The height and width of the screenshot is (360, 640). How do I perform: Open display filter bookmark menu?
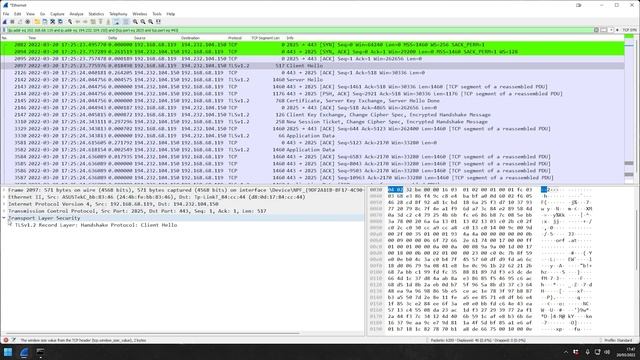tap(4, 30)
